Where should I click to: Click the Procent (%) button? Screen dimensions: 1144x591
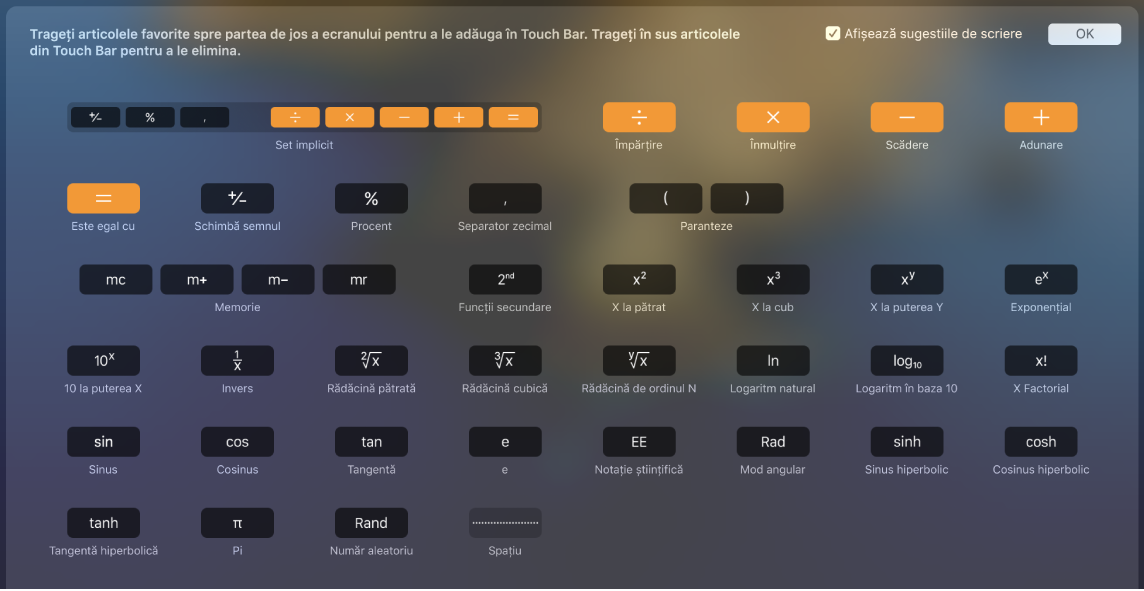(371, 198)
